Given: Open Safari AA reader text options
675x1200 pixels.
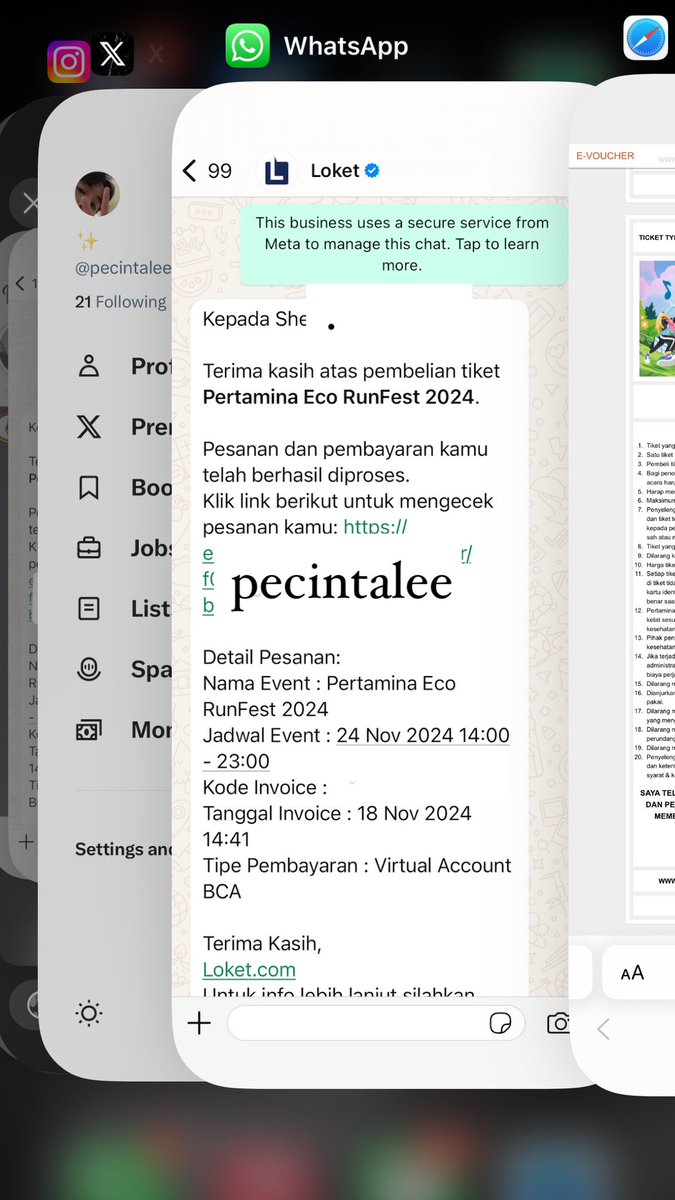Looking at the screenshot, I should click(x=632, y=972).
